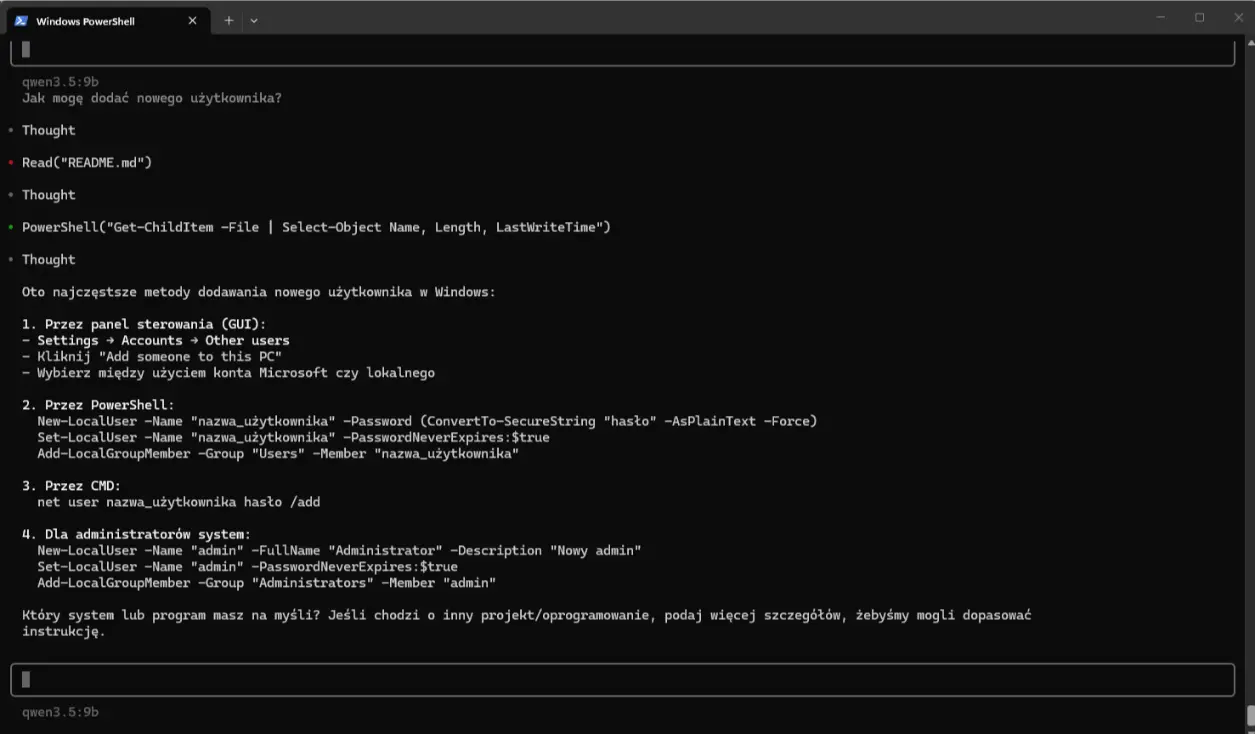The image size is (1255, 734).
Task: Click the green bullet beside PowerShell call
Action: [x=10, y=227]
